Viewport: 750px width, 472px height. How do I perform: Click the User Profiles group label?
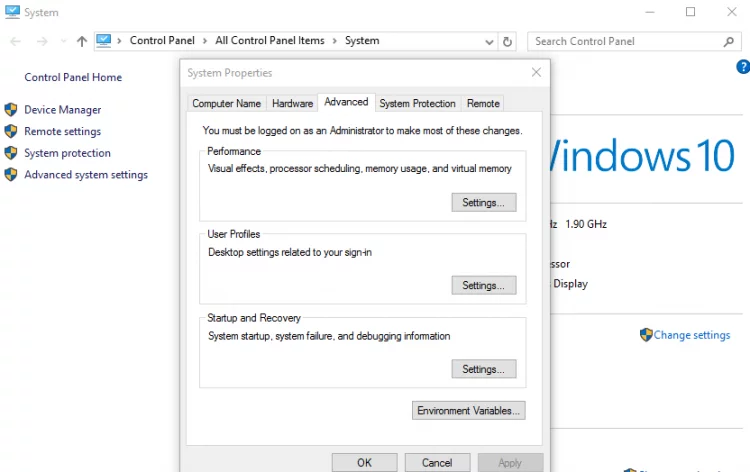pyautogui.click(x=233, y=234)
